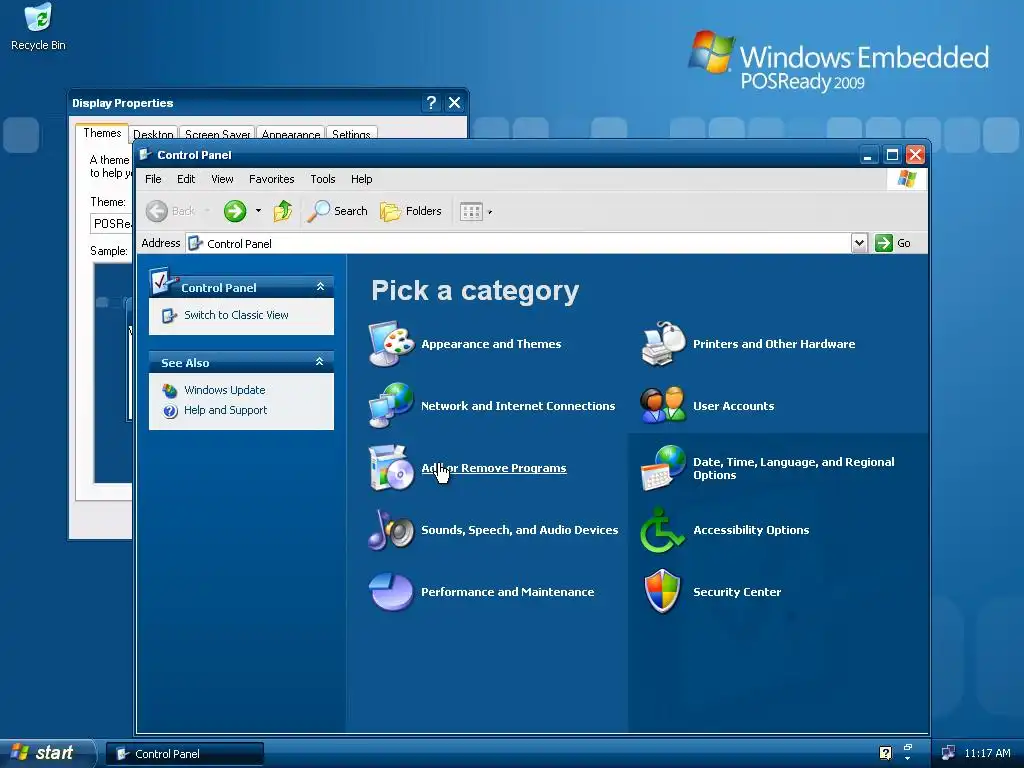Click Accessibility Options link text
The image size is (1024, 768).
pos(751,530)
